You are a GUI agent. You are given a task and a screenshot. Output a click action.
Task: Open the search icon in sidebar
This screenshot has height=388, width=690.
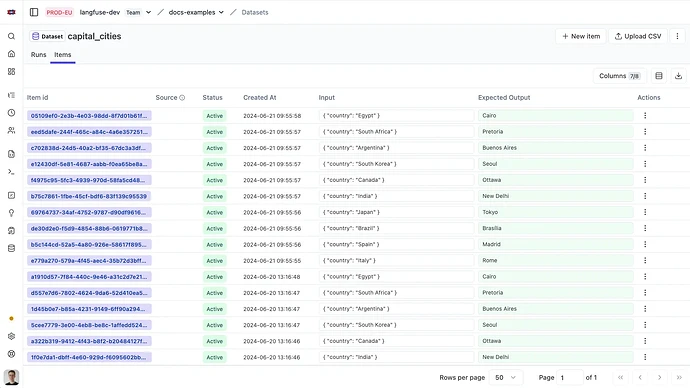[11, 36]
